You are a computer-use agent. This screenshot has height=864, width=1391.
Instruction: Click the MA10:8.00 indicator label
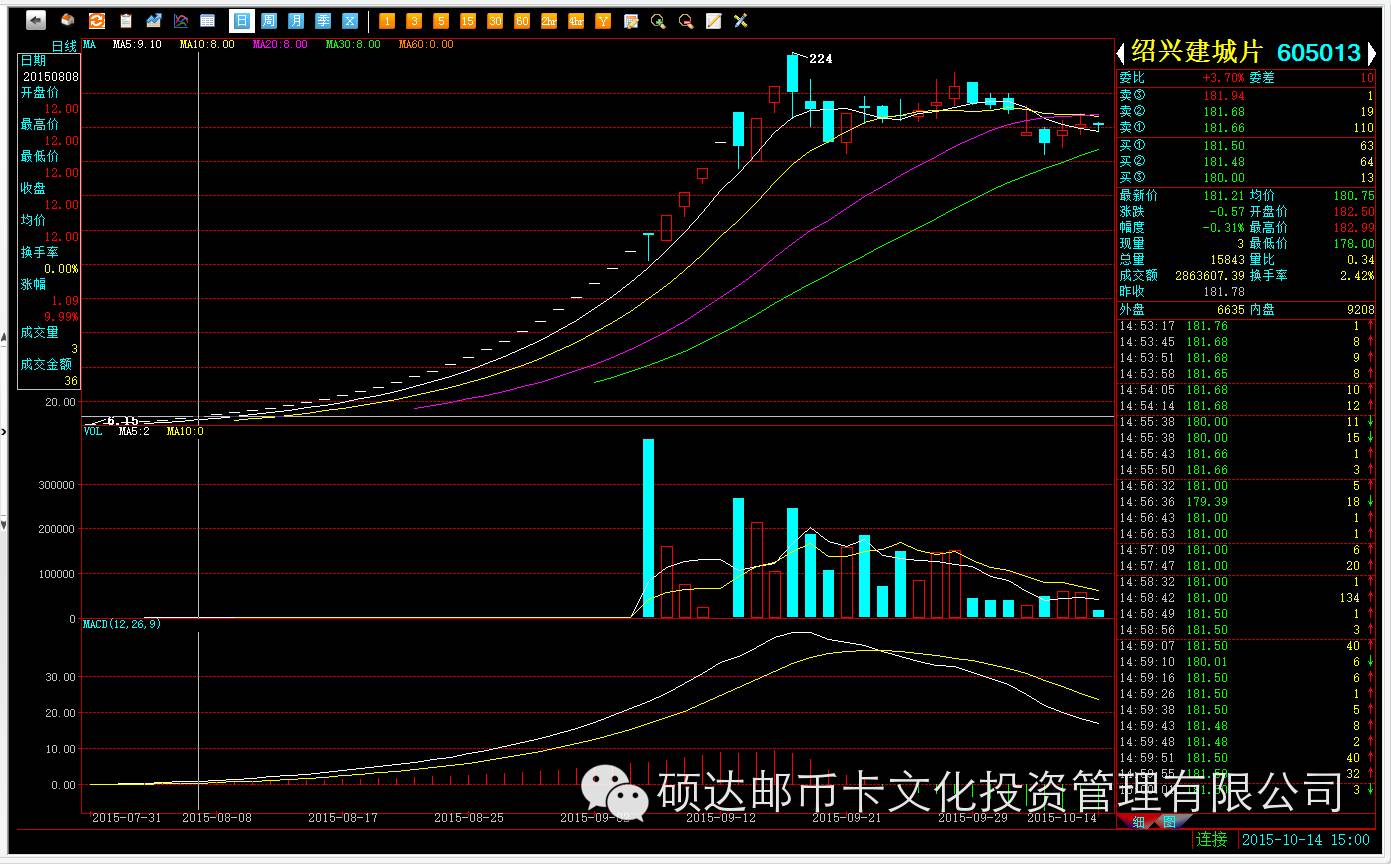pos(207,45)
